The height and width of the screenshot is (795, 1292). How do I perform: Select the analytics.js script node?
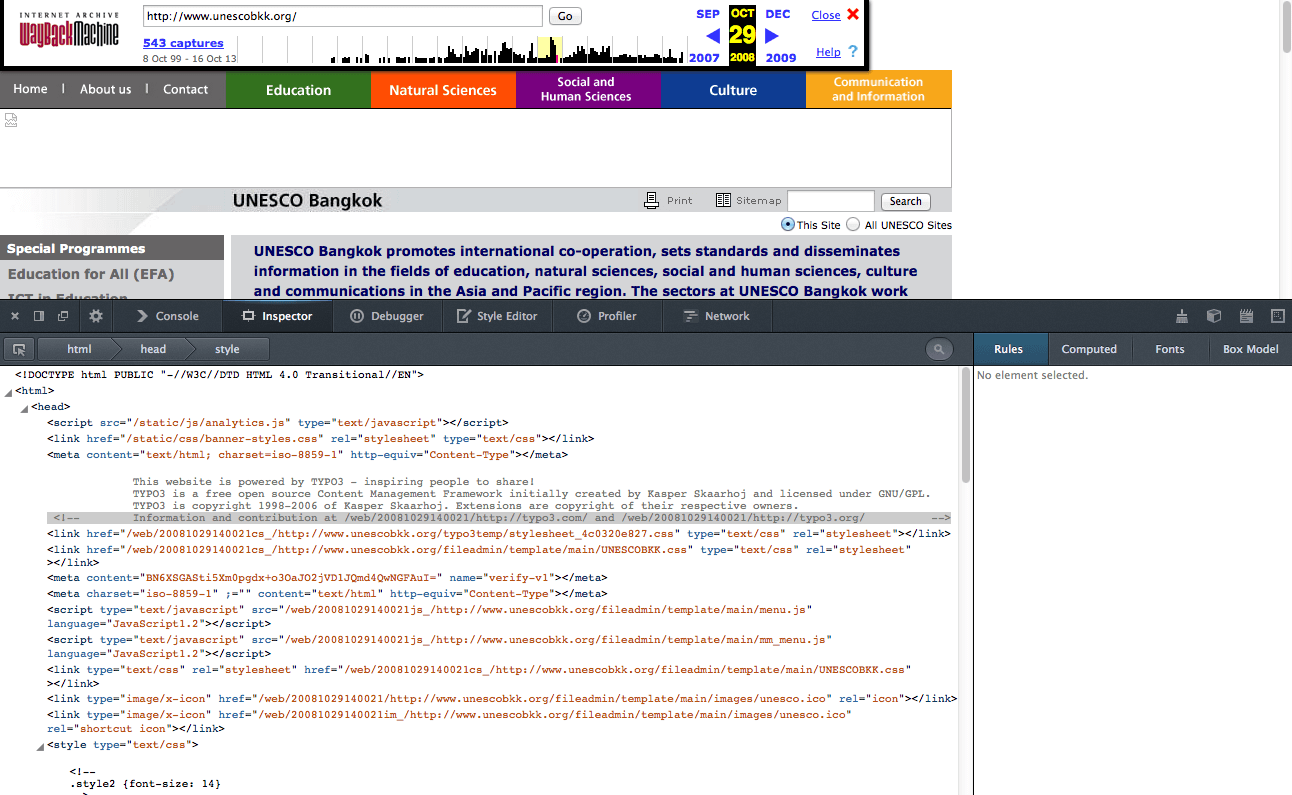tap(277, 423)
